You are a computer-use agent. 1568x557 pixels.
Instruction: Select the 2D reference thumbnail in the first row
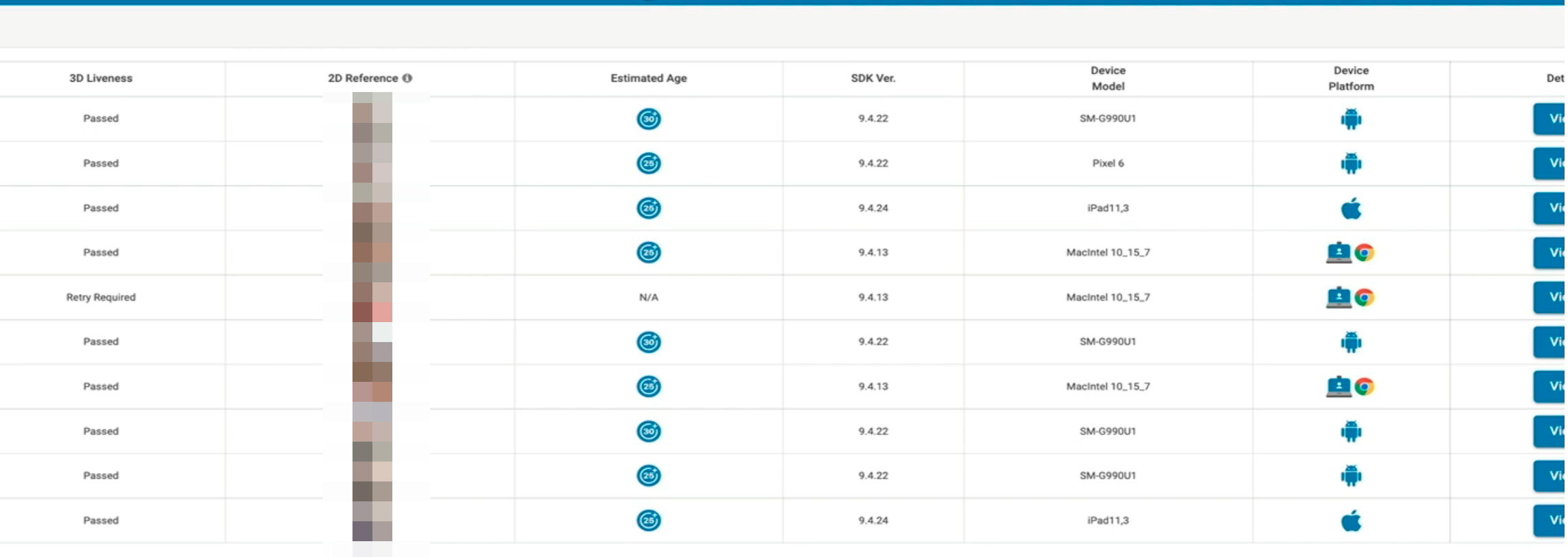point(372,119)
